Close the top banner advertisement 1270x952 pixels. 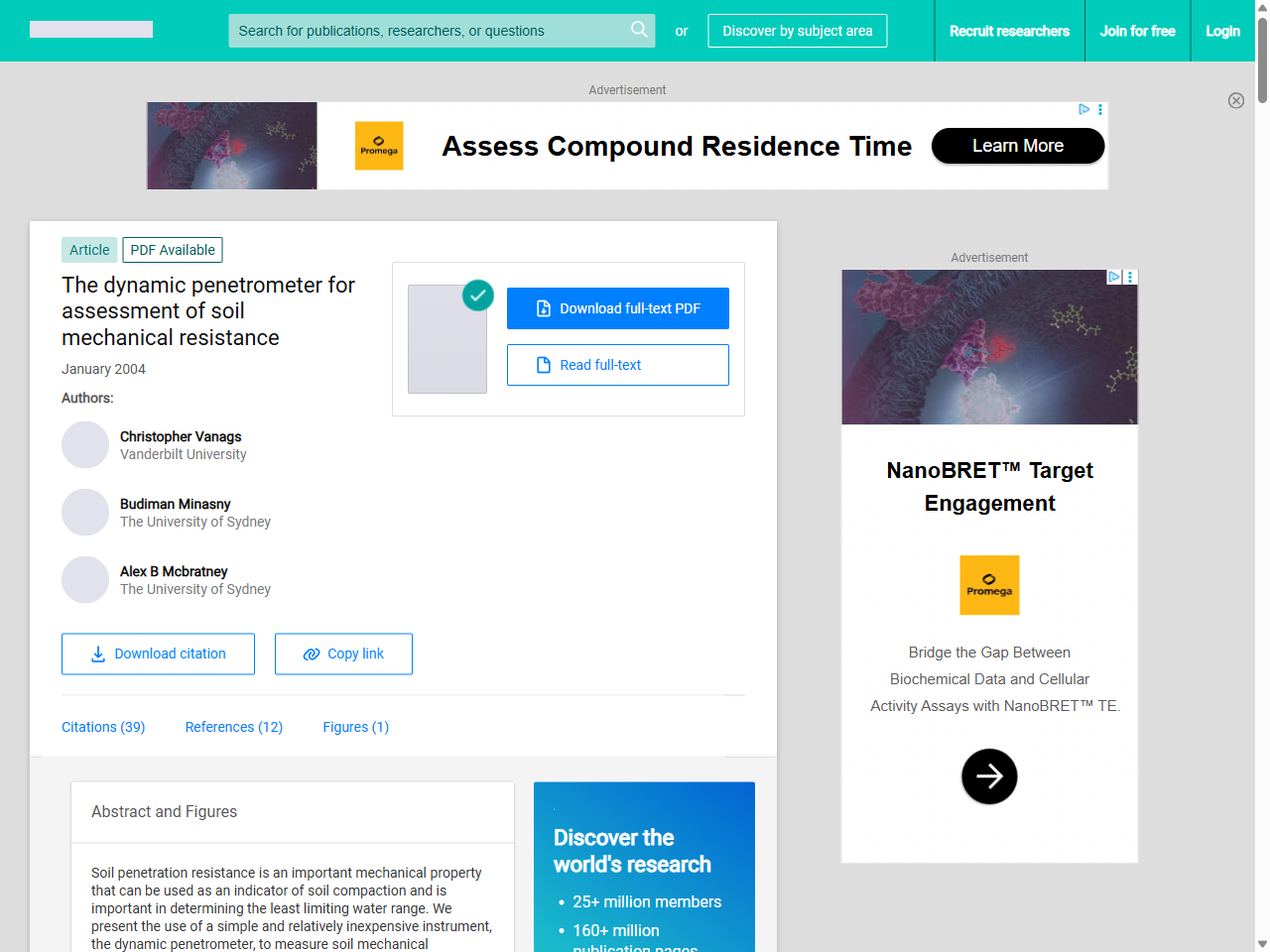(1235, 100)
